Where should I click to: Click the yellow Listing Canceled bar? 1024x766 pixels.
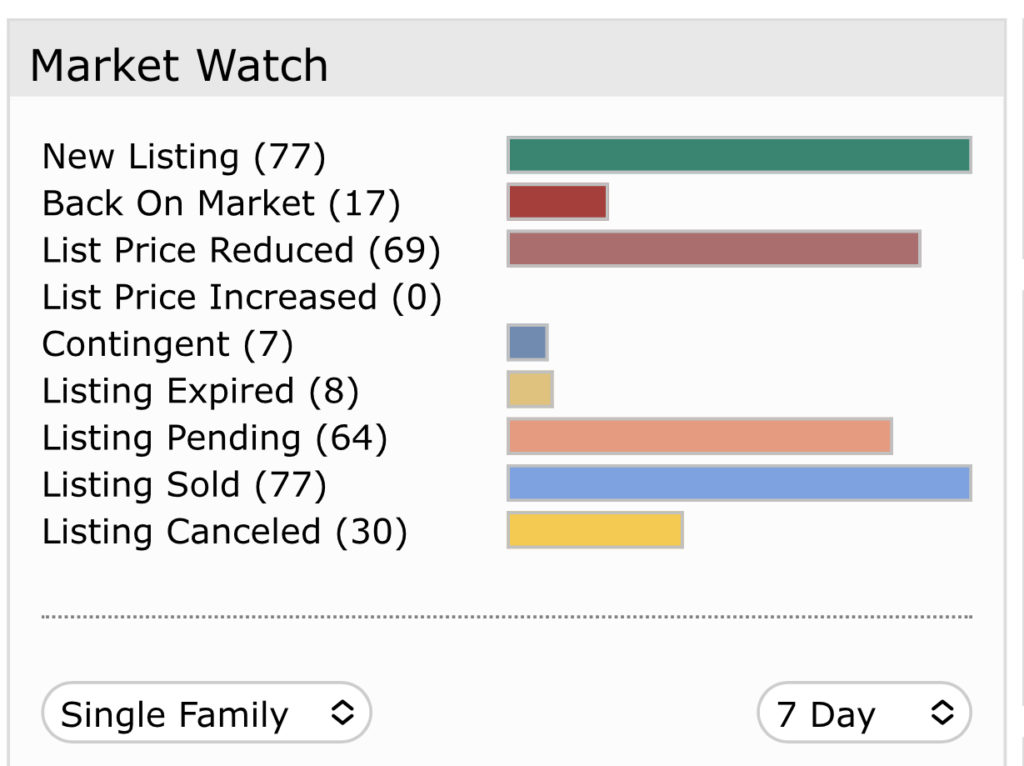click(595, 530)
